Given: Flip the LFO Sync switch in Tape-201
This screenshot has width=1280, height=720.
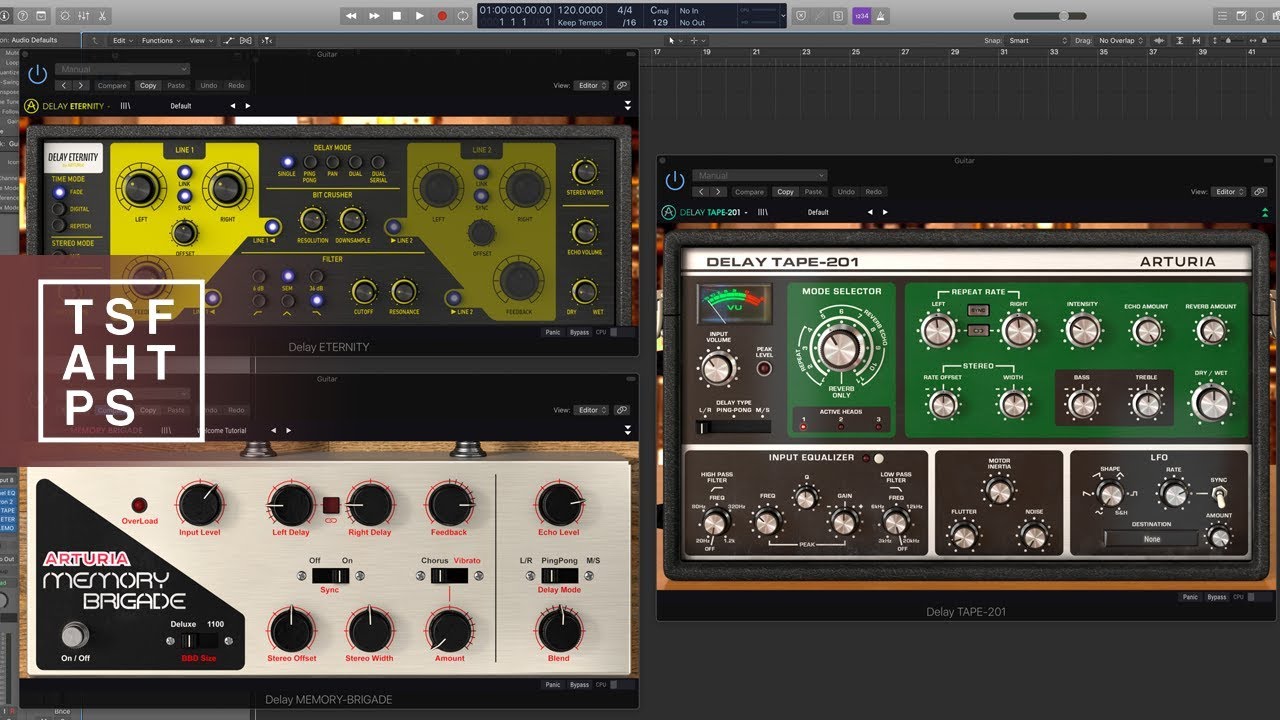Looking at the screenshot, I should tap(1219, 495).
